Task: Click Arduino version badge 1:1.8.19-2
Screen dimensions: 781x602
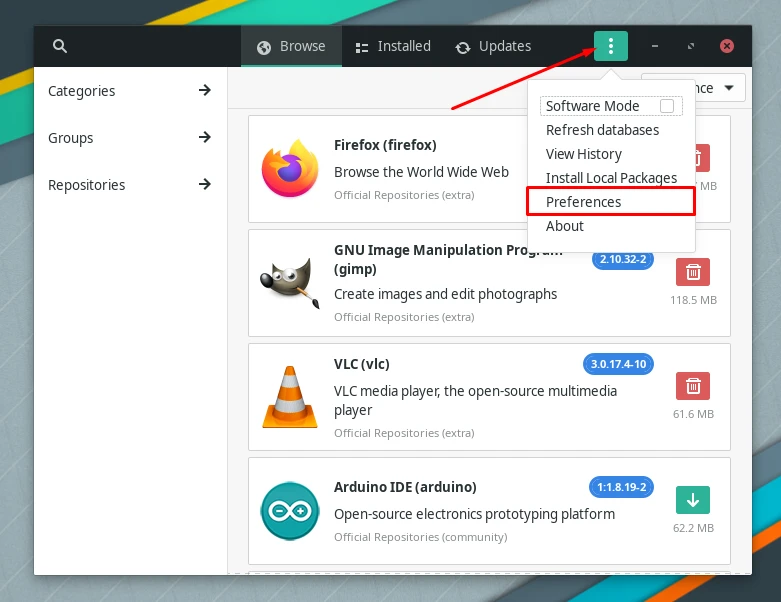Action: pyautogui.click(x=621, y=487)
